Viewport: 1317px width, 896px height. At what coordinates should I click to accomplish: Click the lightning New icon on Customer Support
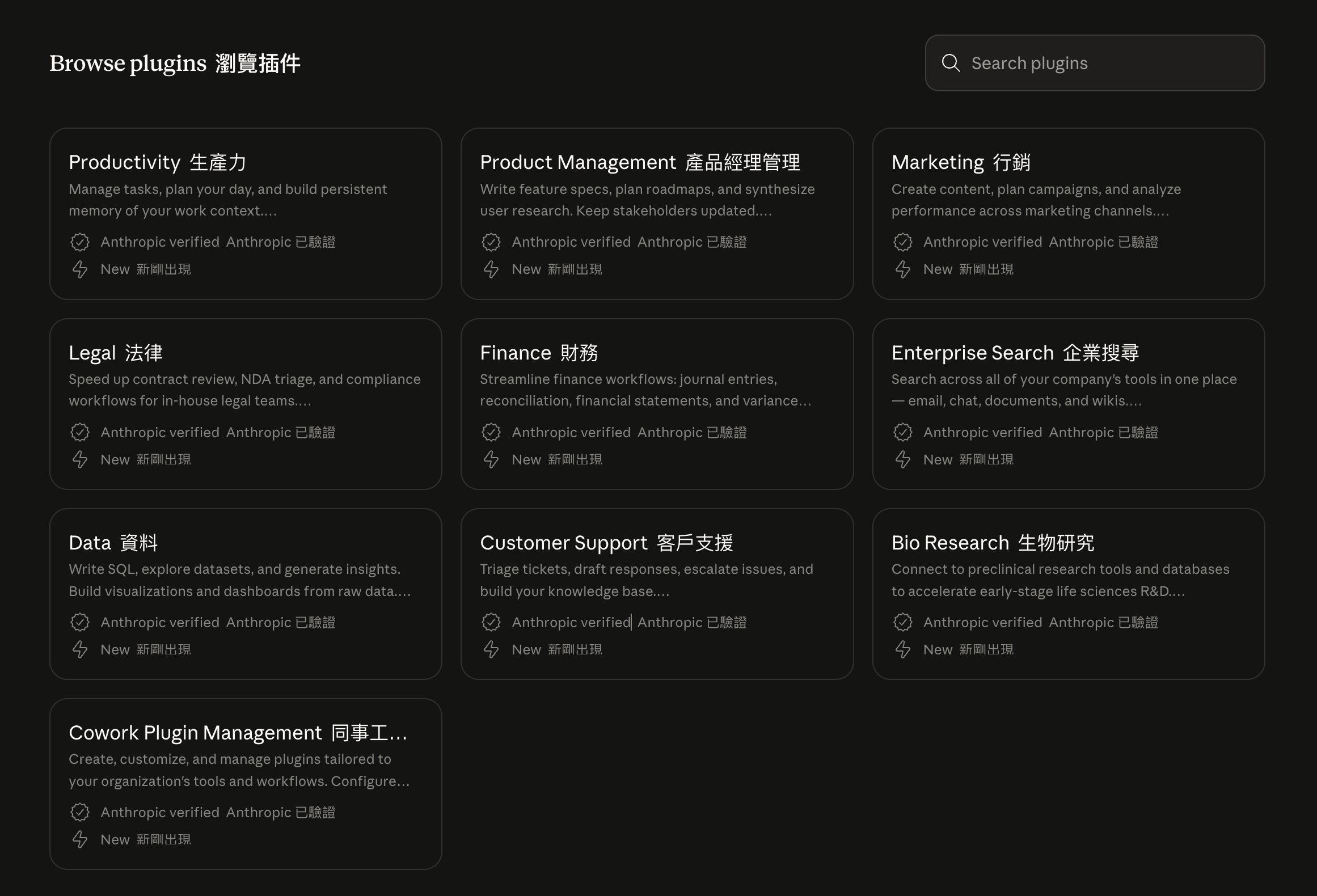[491, 649]
